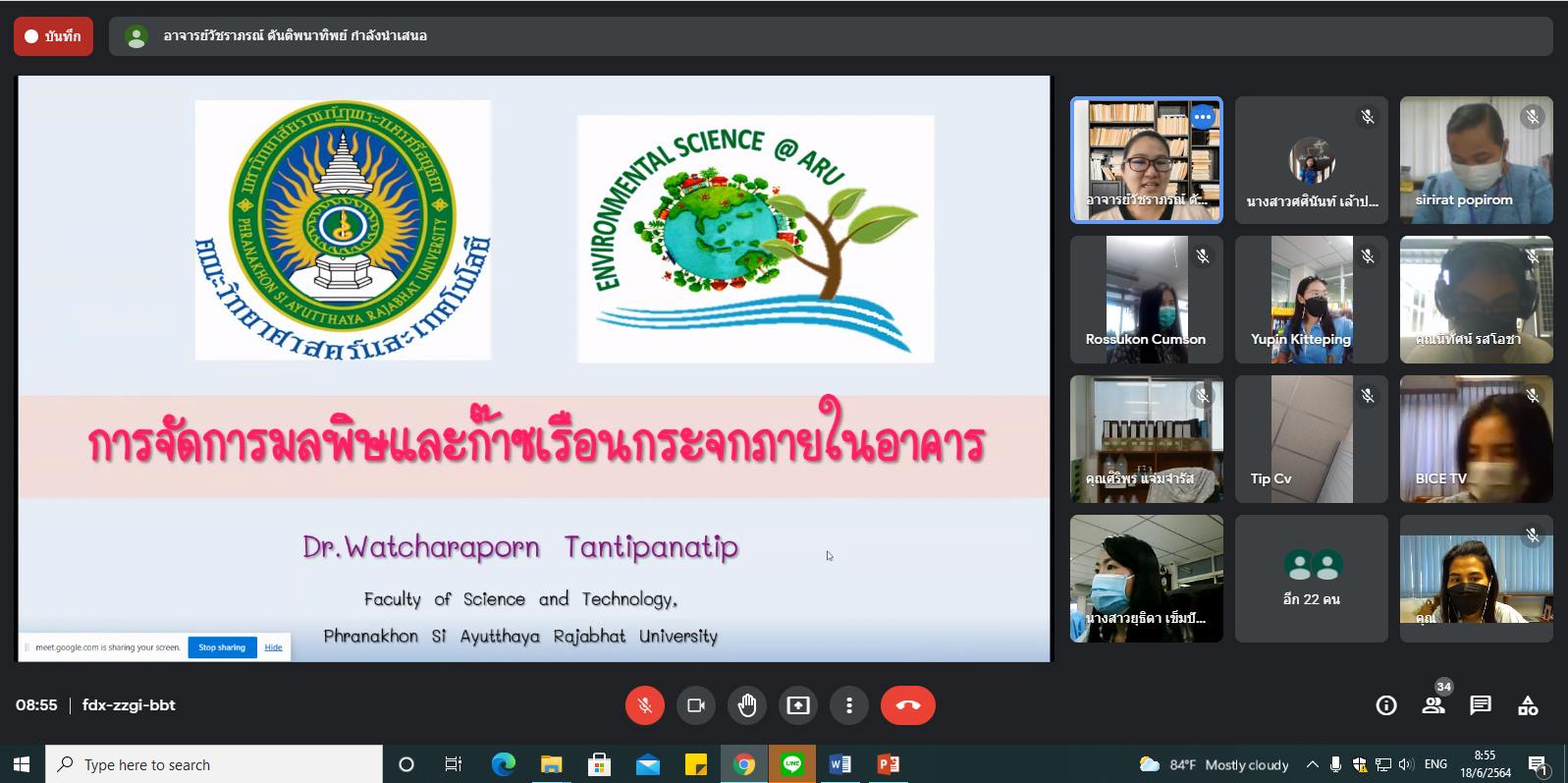Click the meeting code fdx-zzgi-bbt
This screenshot has width=1568, height=783.
tap(129, 705)
